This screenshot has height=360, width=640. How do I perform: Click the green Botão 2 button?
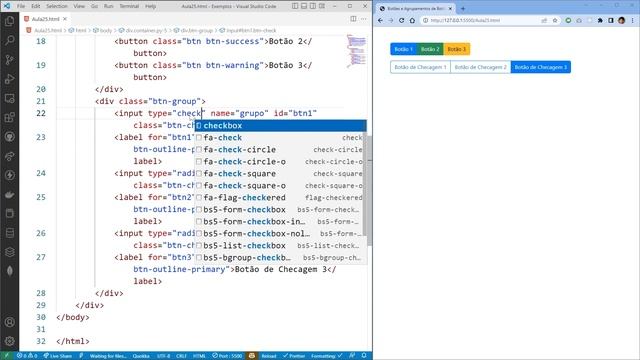click(430, 49)
